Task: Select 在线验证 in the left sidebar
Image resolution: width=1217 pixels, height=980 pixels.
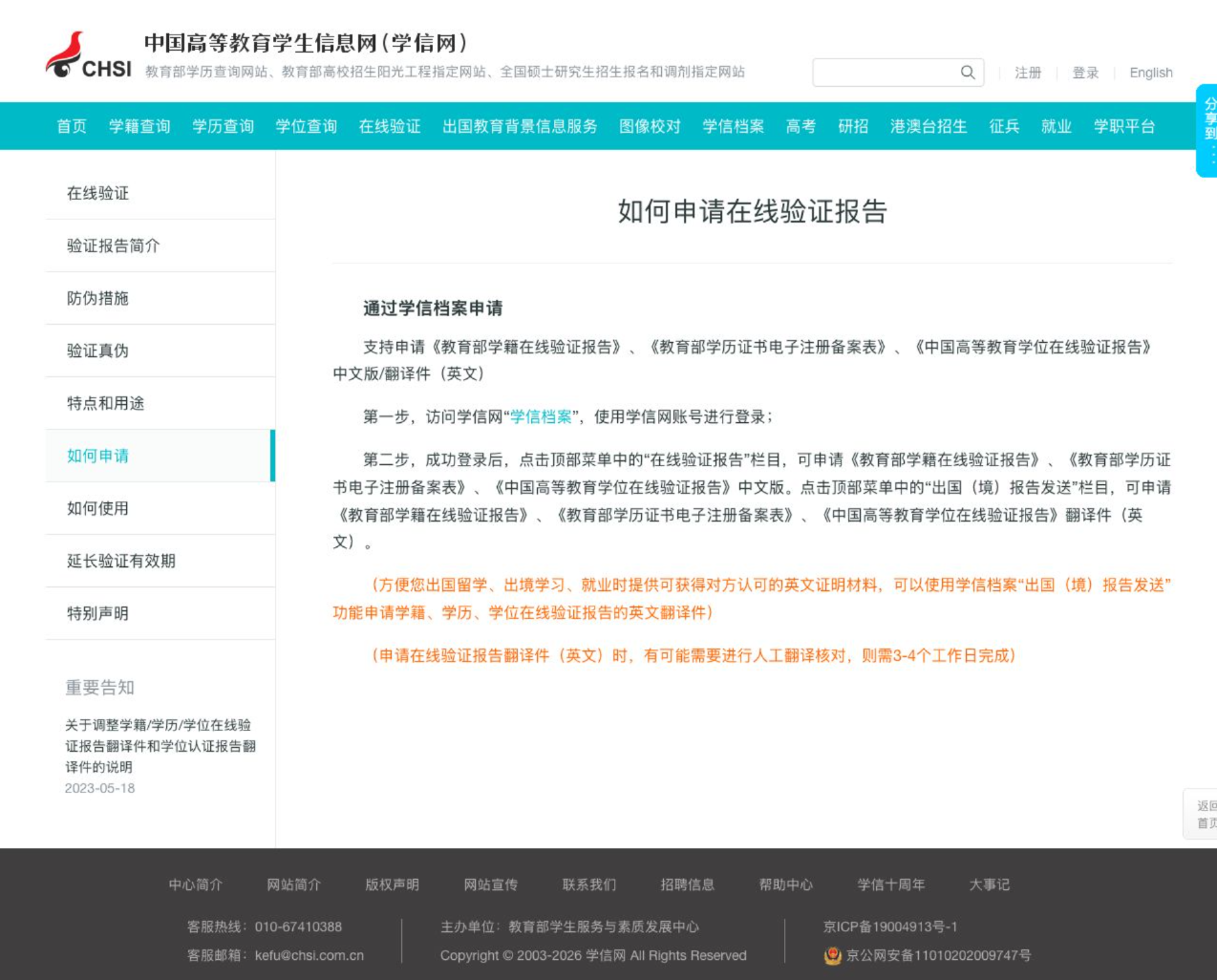Action: coord(160,193)
